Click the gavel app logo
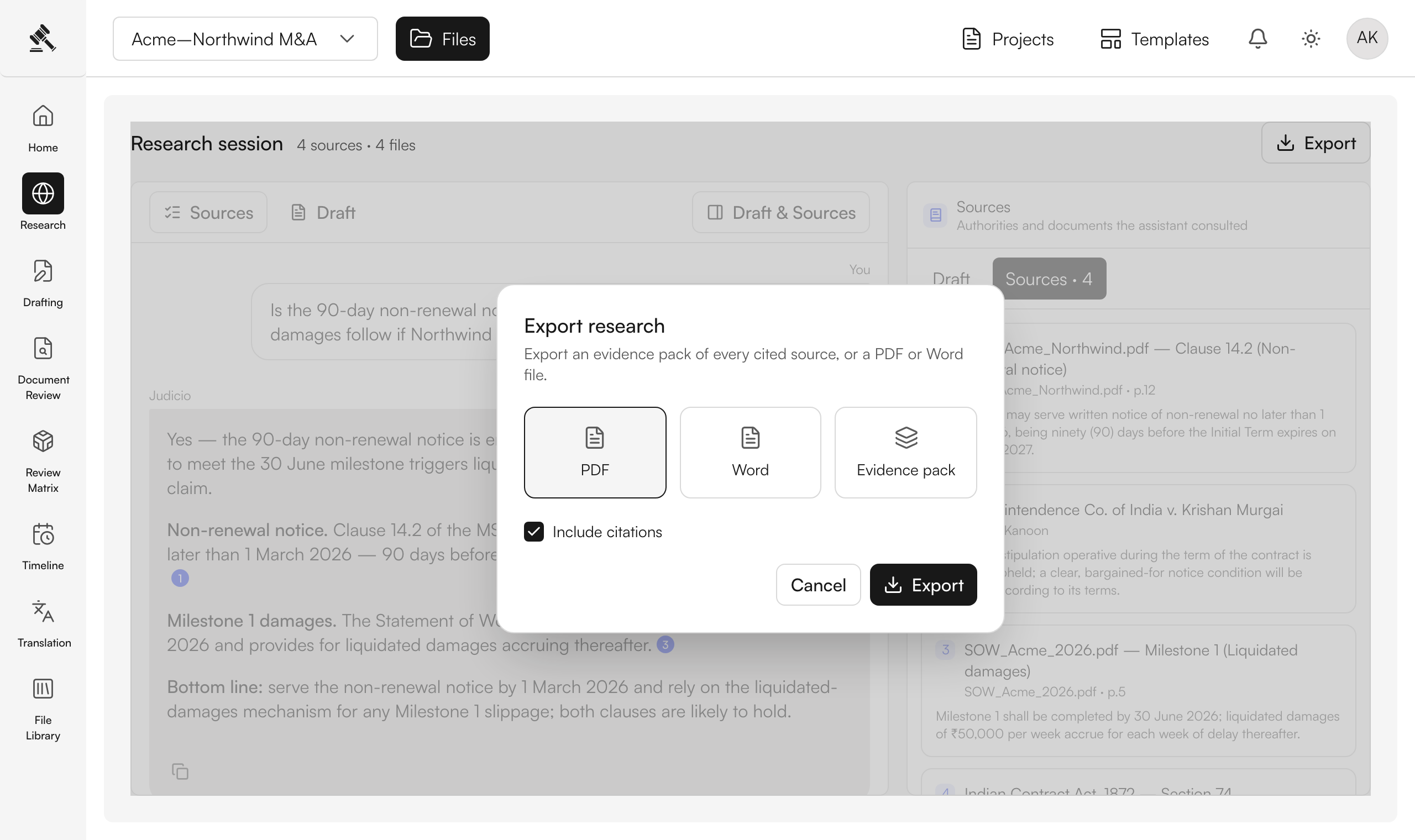The height and width of the screenshot is (840, 1415). click(43, 38)
